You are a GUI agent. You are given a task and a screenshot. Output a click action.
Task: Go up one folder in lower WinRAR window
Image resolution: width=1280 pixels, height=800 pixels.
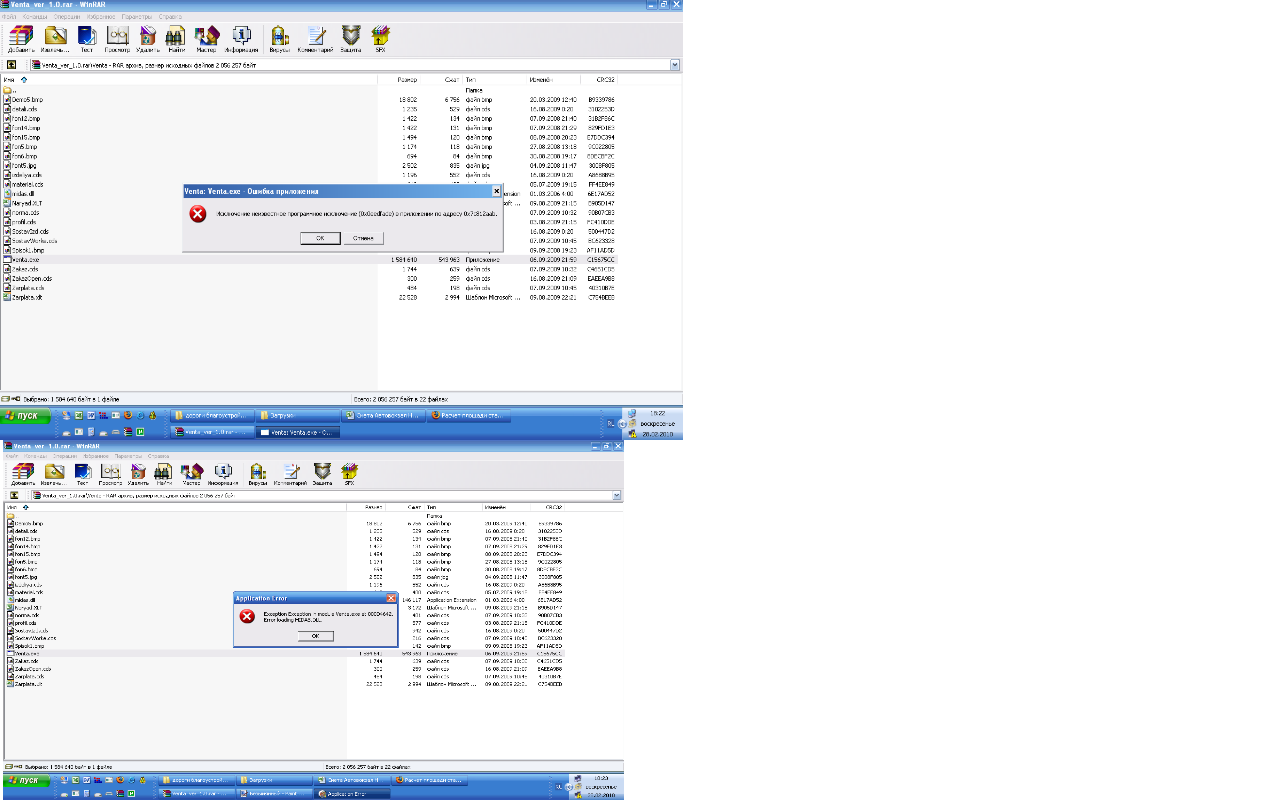(x=13, y=495)
